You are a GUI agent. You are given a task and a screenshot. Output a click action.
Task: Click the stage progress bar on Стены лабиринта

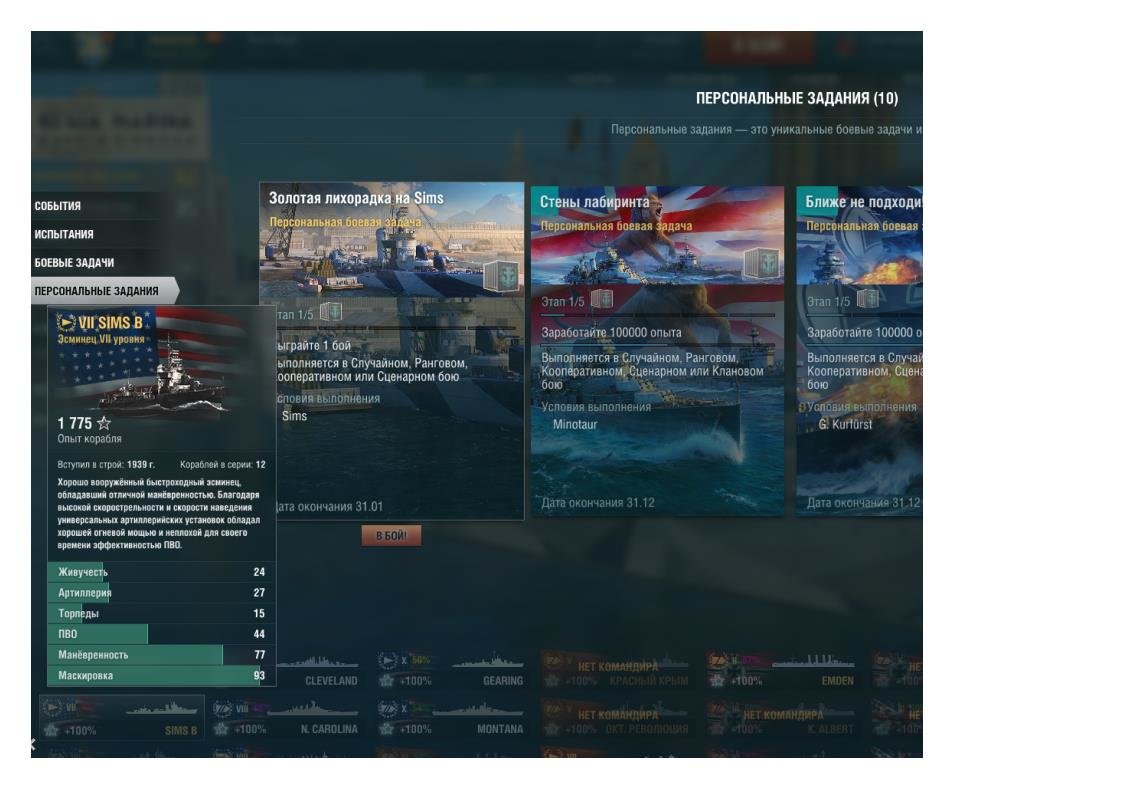658,315
